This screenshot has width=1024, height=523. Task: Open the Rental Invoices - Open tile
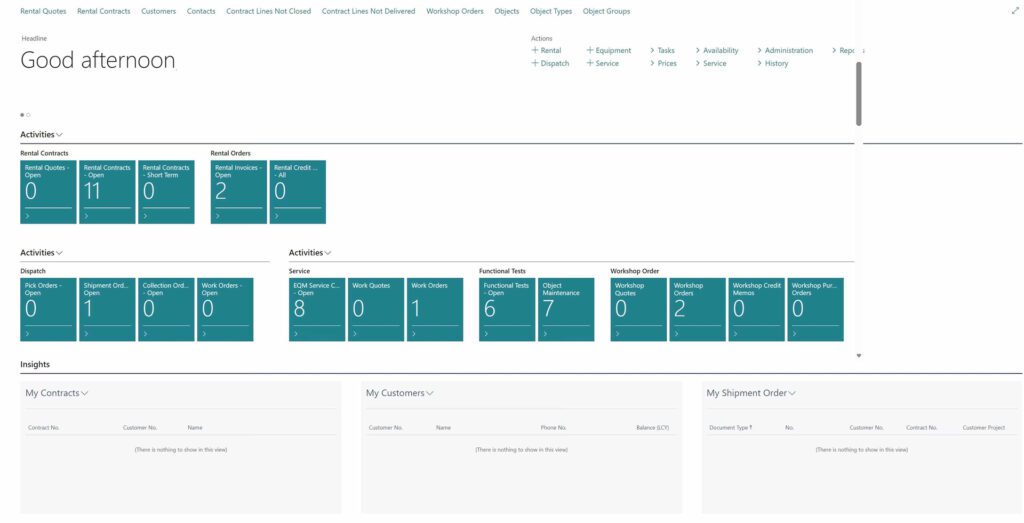(238, 192)
